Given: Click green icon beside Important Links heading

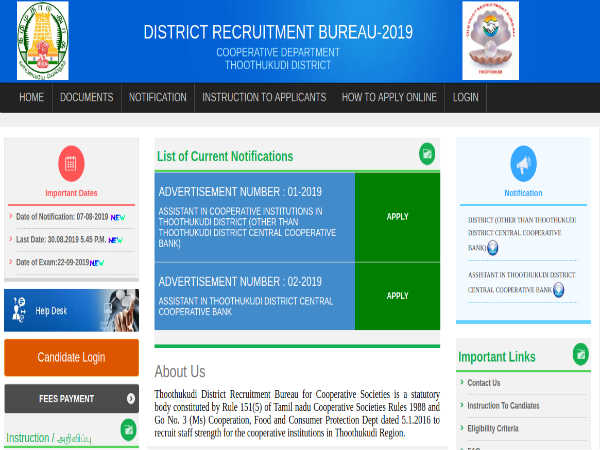Looking at the screenshot, I should click(x=580, y=354).
